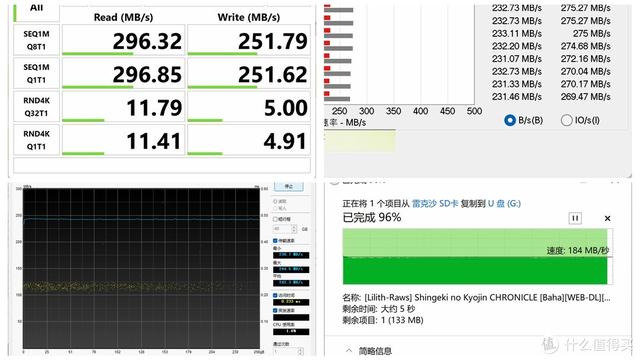640x360 pixels.
Task: Select the 231.33 MB/s value
Action: pyautogui.click(x=517, y=84)
